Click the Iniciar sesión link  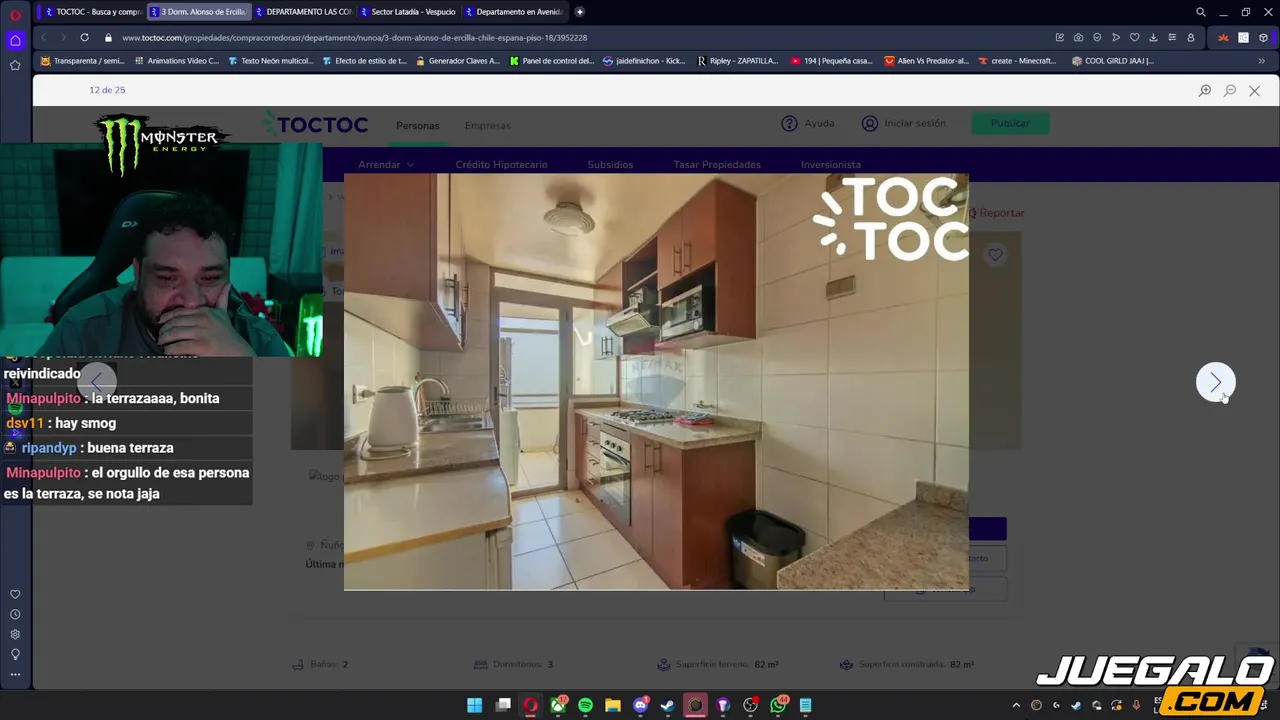click(903, 123)
